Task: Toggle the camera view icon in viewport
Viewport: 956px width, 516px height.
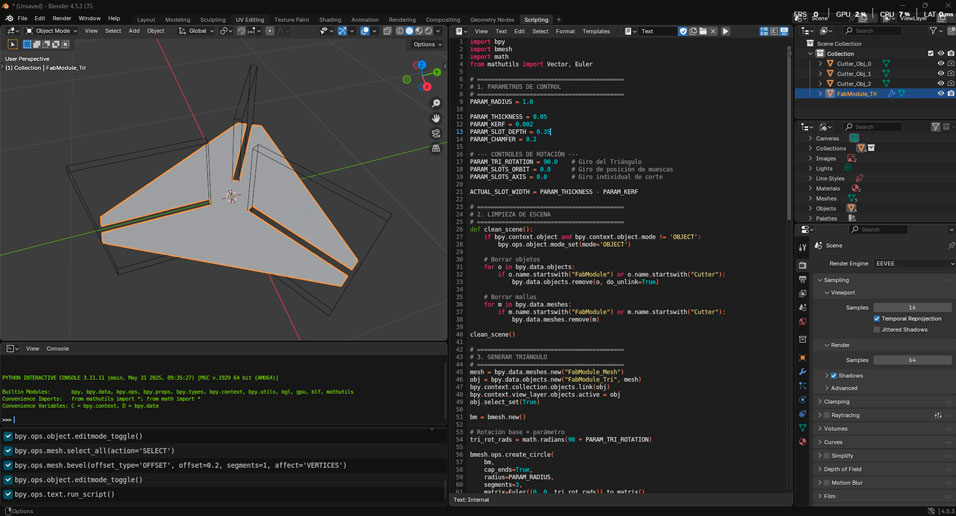Action: coord(436,134)
